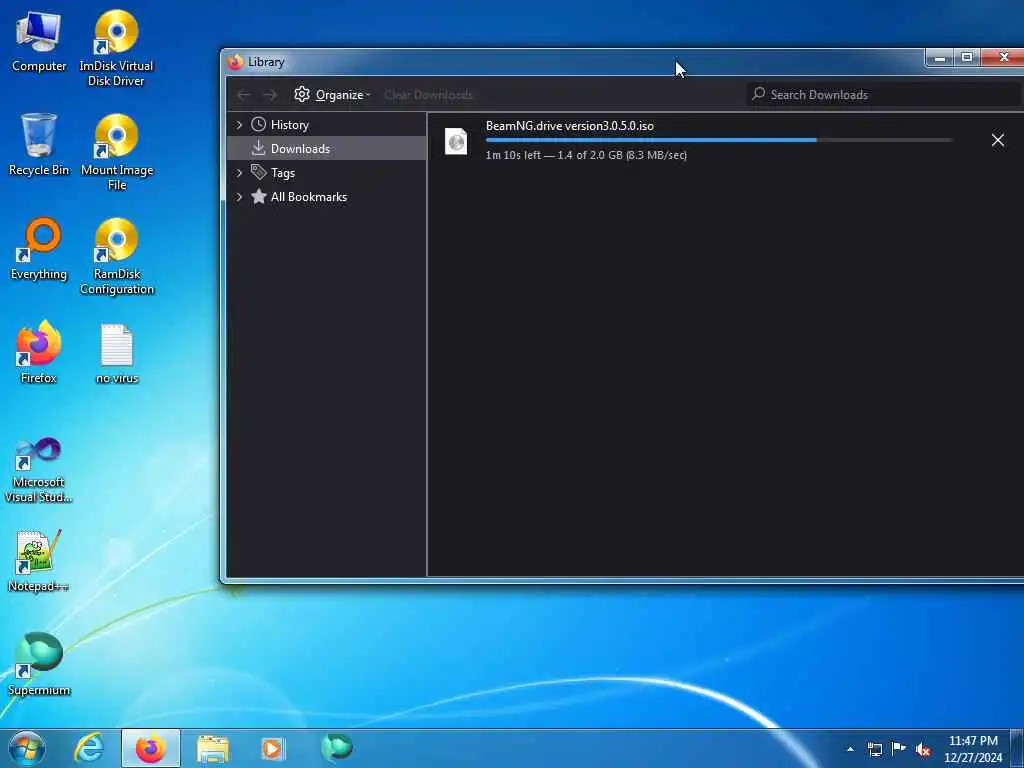This screenshot has width=1024, height=768.
Task: Expand the History tree node
Action: (239, 125)
